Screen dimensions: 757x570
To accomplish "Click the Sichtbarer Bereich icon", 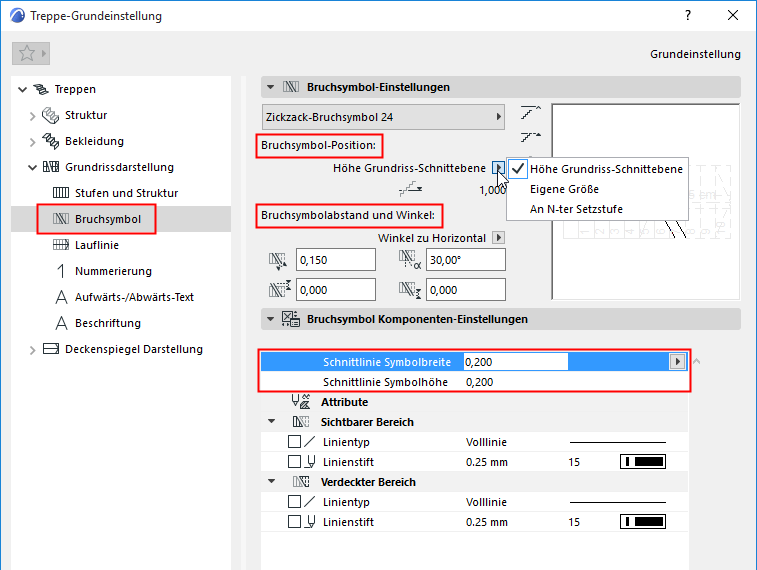I will [301, 422].
